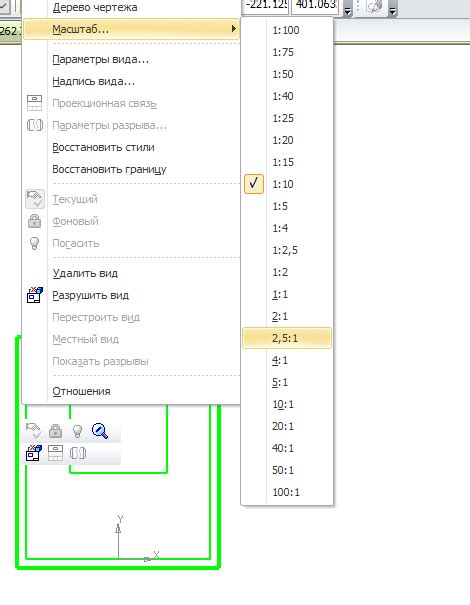Click the Проекционная связь icon in menu

point(34,103)
